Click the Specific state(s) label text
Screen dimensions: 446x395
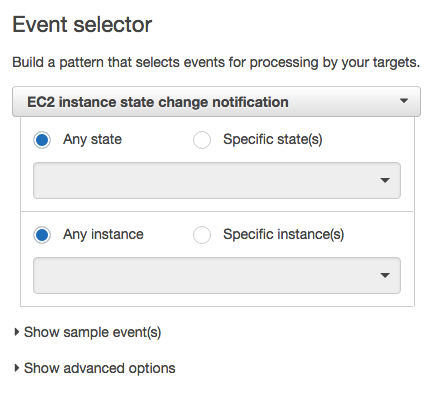(273, 140)
